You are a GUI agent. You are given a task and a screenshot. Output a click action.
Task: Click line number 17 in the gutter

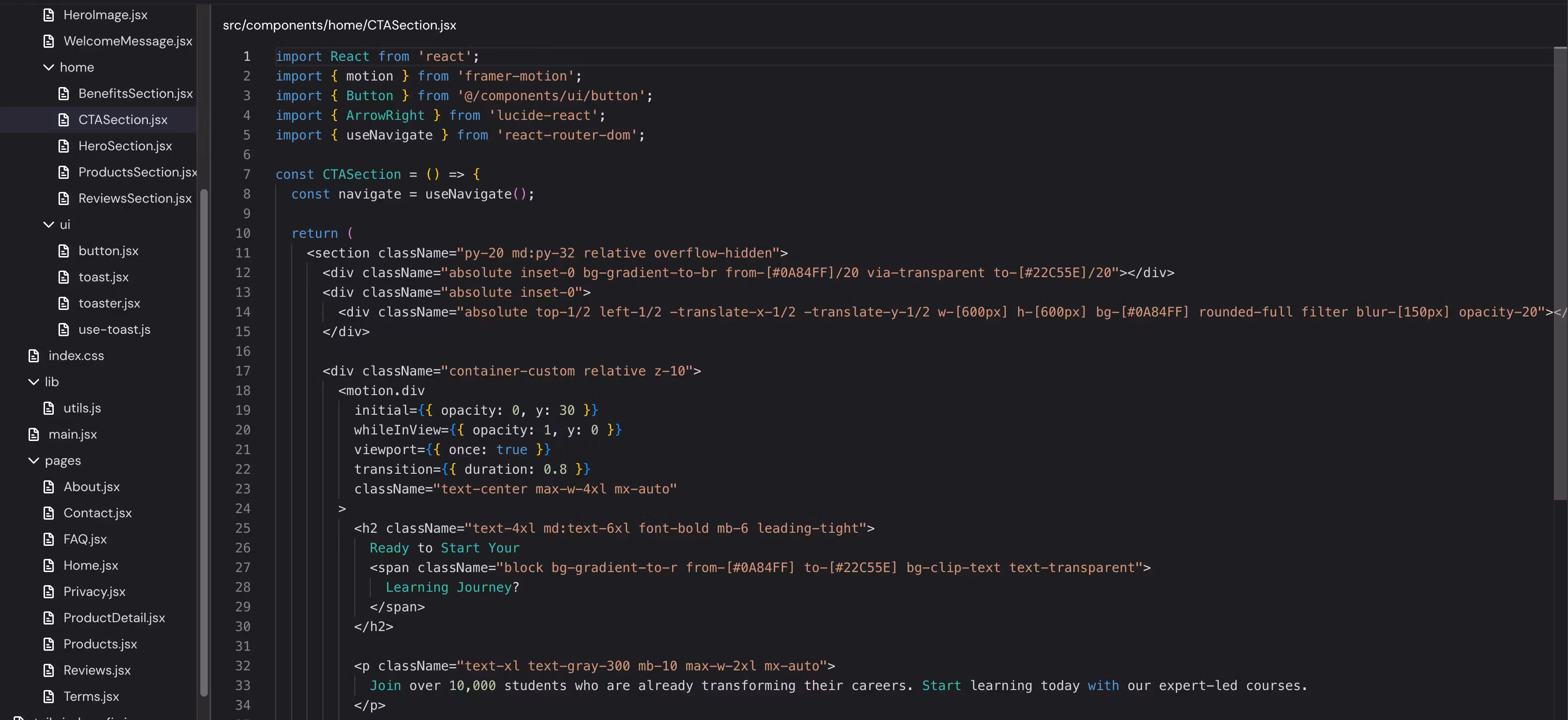click(x=242, y=371)
